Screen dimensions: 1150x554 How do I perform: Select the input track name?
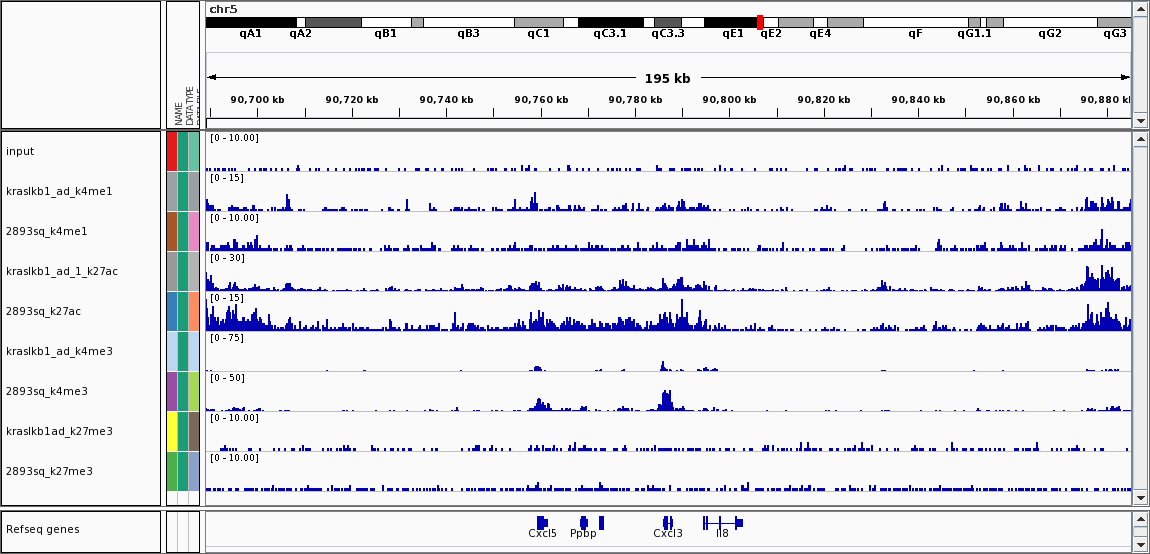pos(20,151)
